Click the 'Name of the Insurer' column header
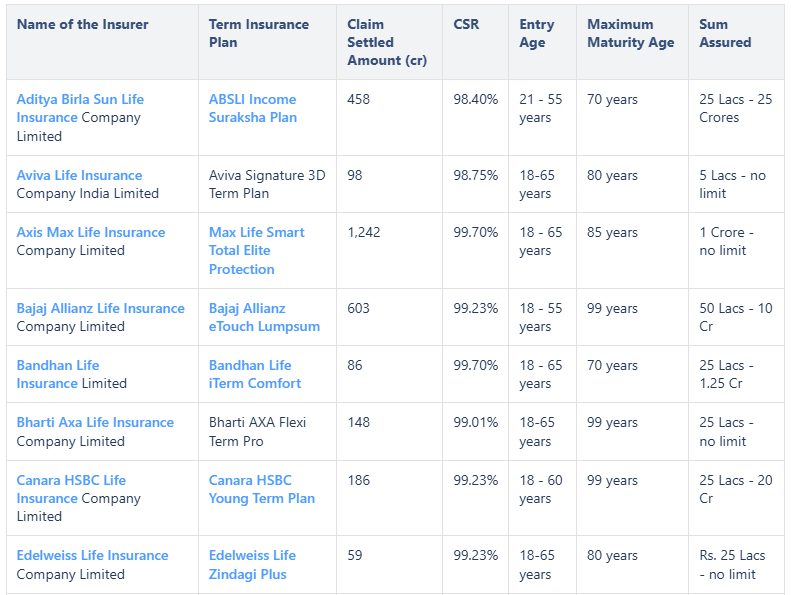 [82, 24]
